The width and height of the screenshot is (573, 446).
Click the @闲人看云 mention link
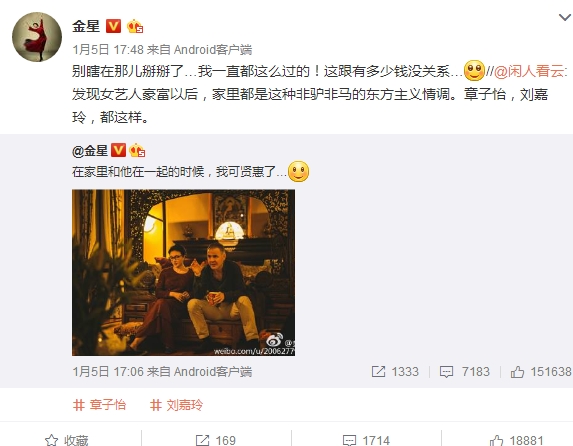530,71
